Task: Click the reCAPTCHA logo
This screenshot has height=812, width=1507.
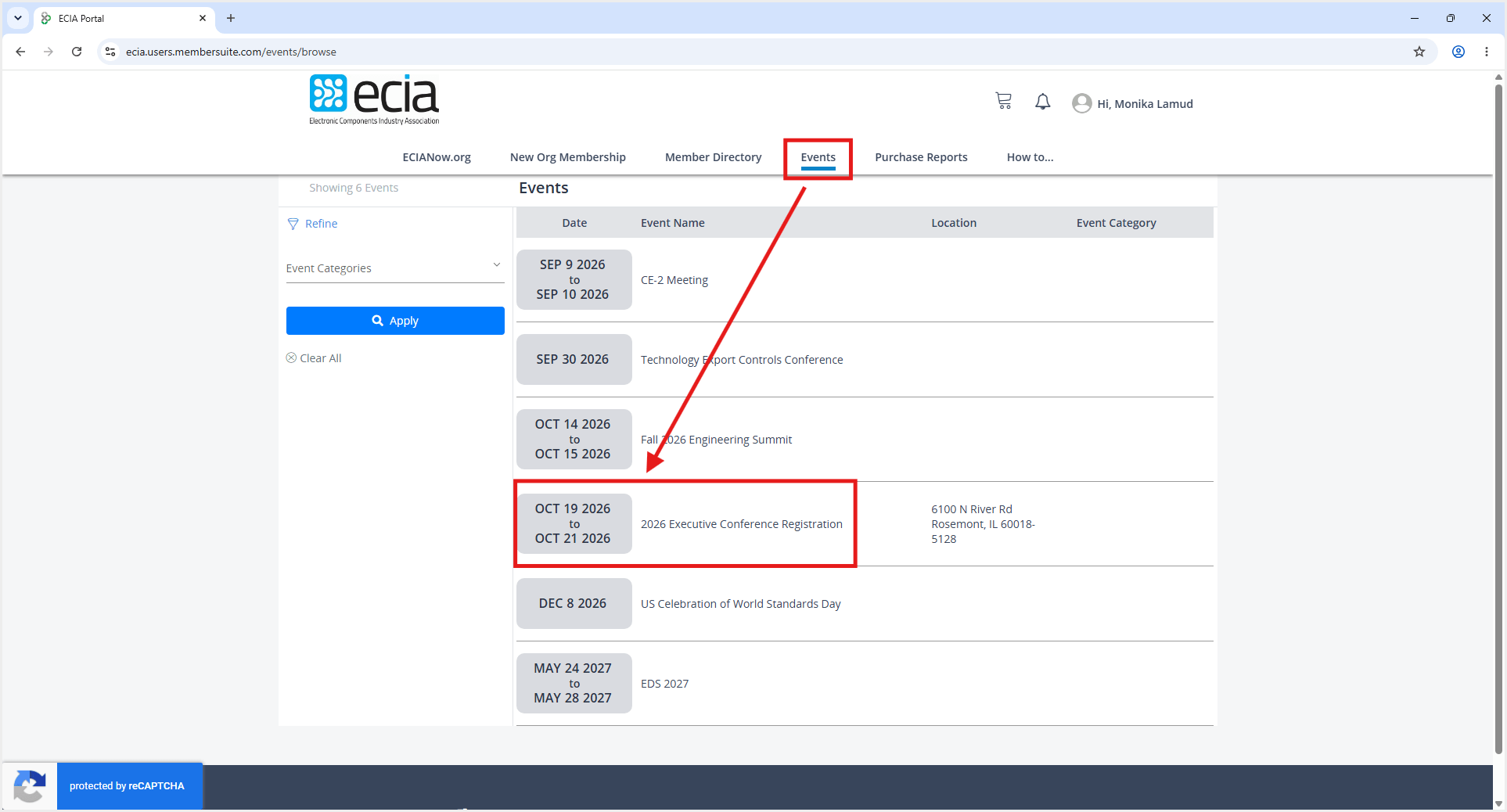Action: [30, 785]
